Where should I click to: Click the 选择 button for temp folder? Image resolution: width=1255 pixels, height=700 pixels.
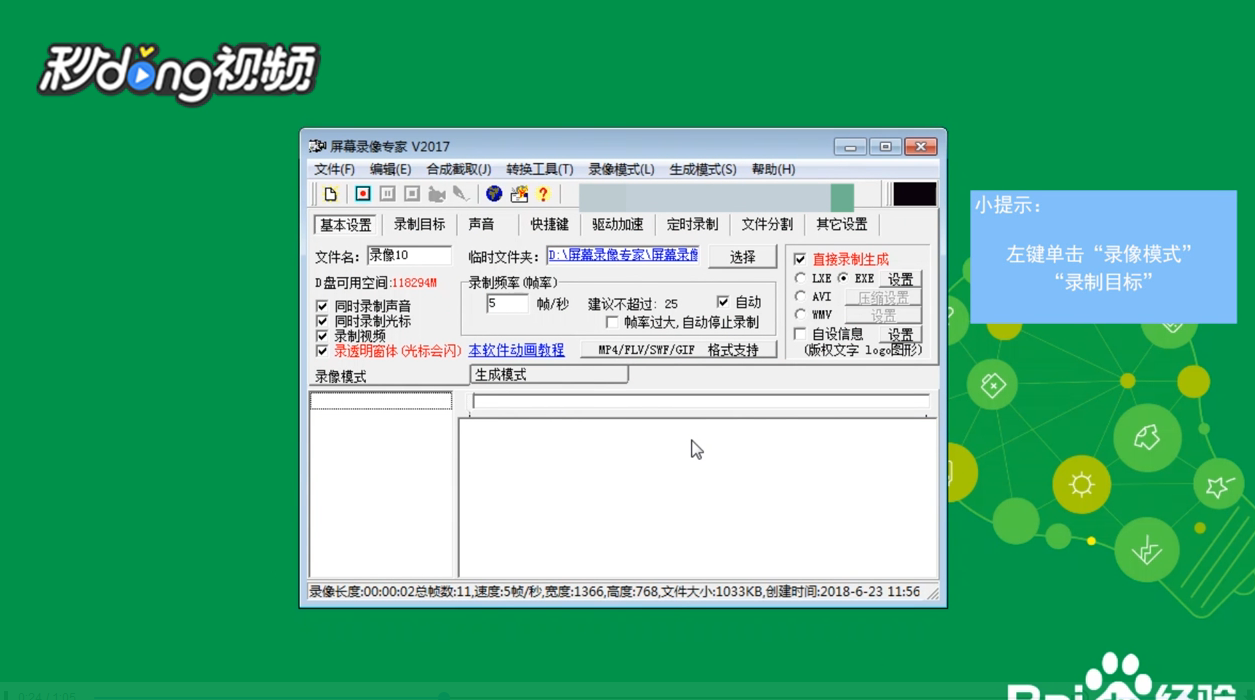click(742, 257)
